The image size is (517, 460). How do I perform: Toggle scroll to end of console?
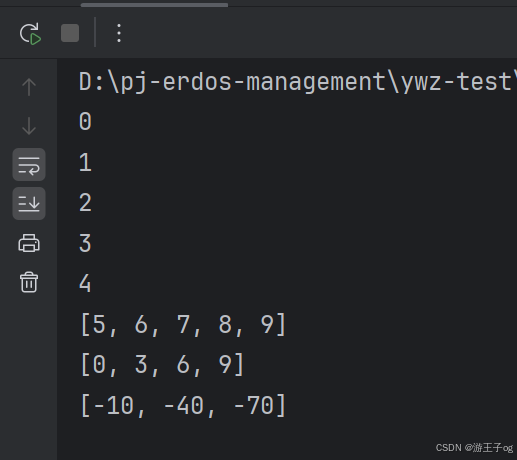pyautogui.click(x=29, y=203)
